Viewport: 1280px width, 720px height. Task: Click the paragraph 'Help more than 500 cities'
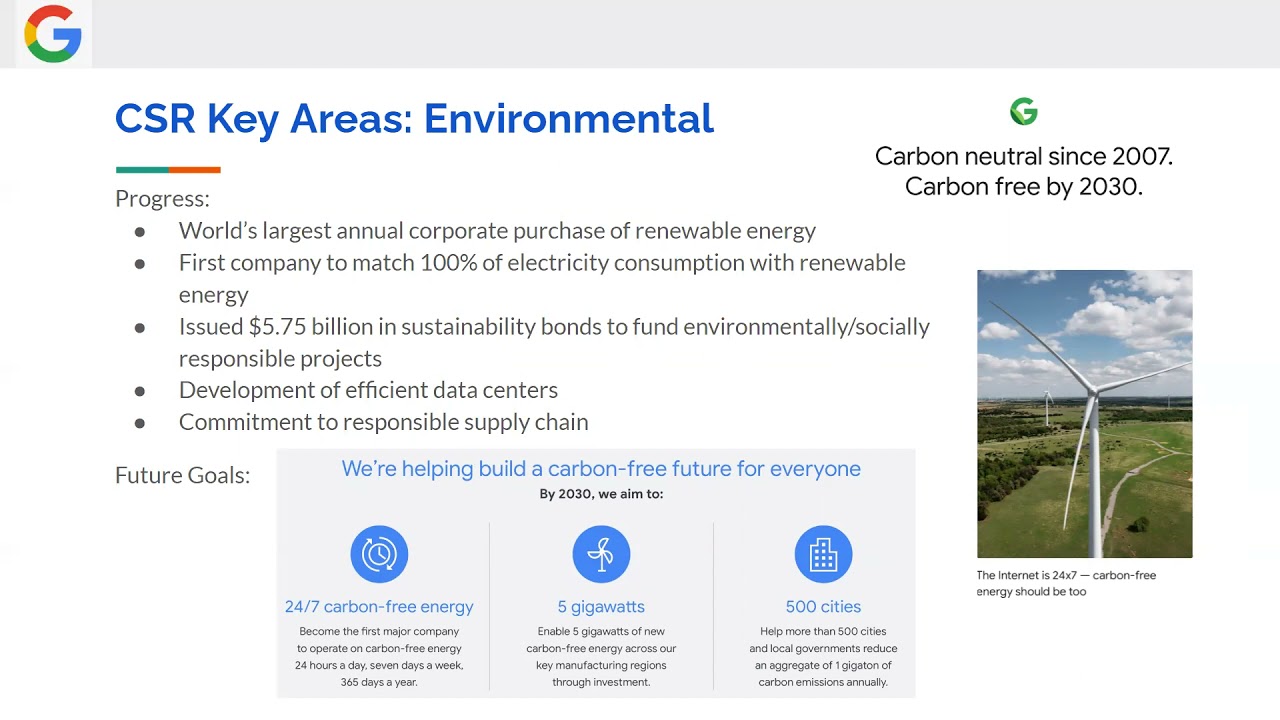[821, 657]
